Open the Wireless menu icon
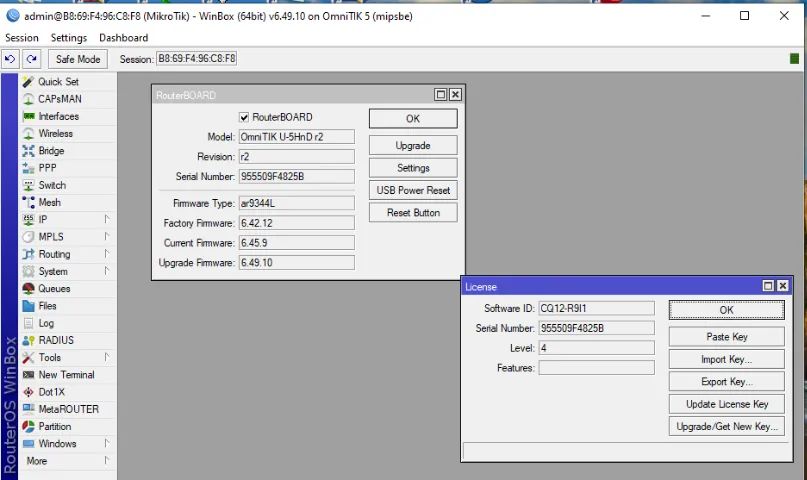The width and height of the screenshot is (807, 480). 28,133
